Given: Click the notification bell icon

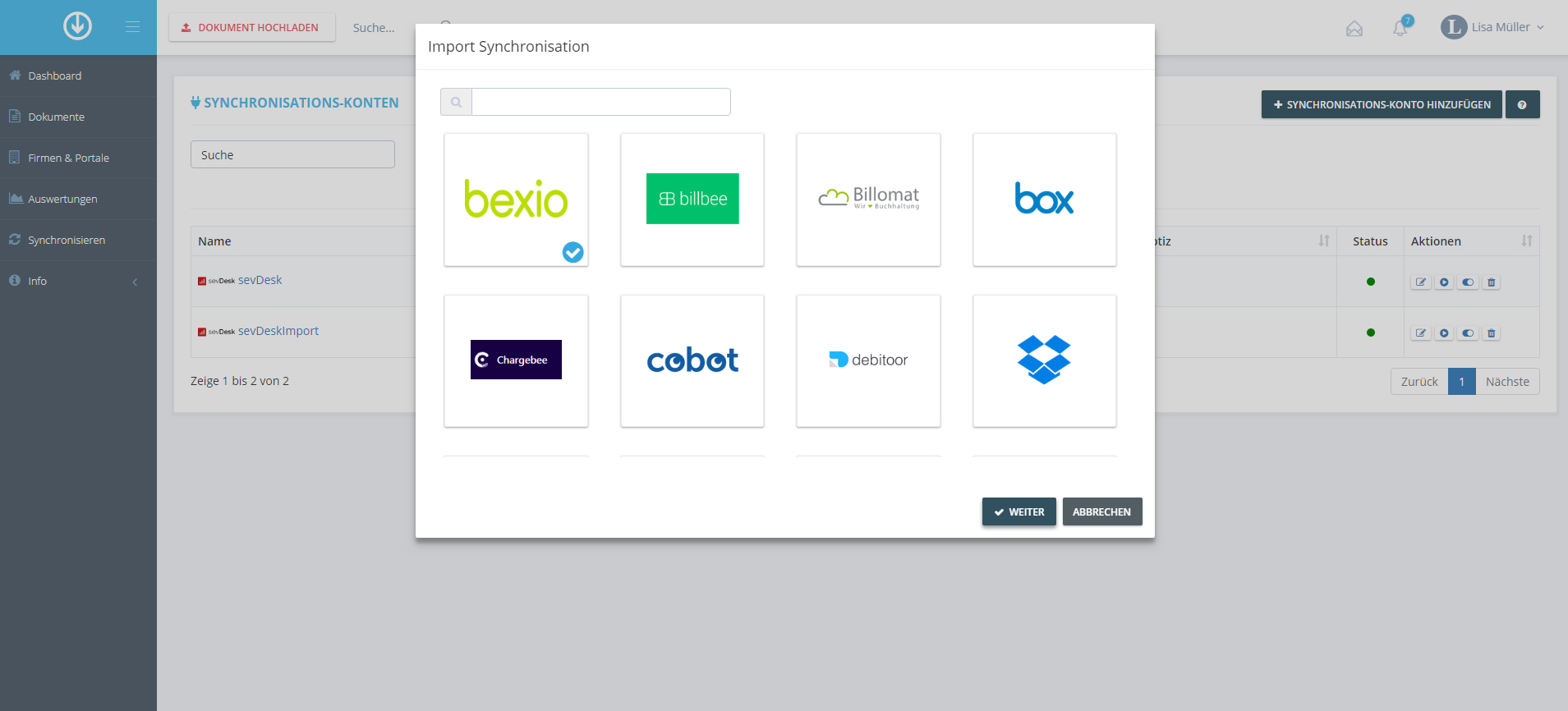Looking at the screenshot, I should point(1400,28).
